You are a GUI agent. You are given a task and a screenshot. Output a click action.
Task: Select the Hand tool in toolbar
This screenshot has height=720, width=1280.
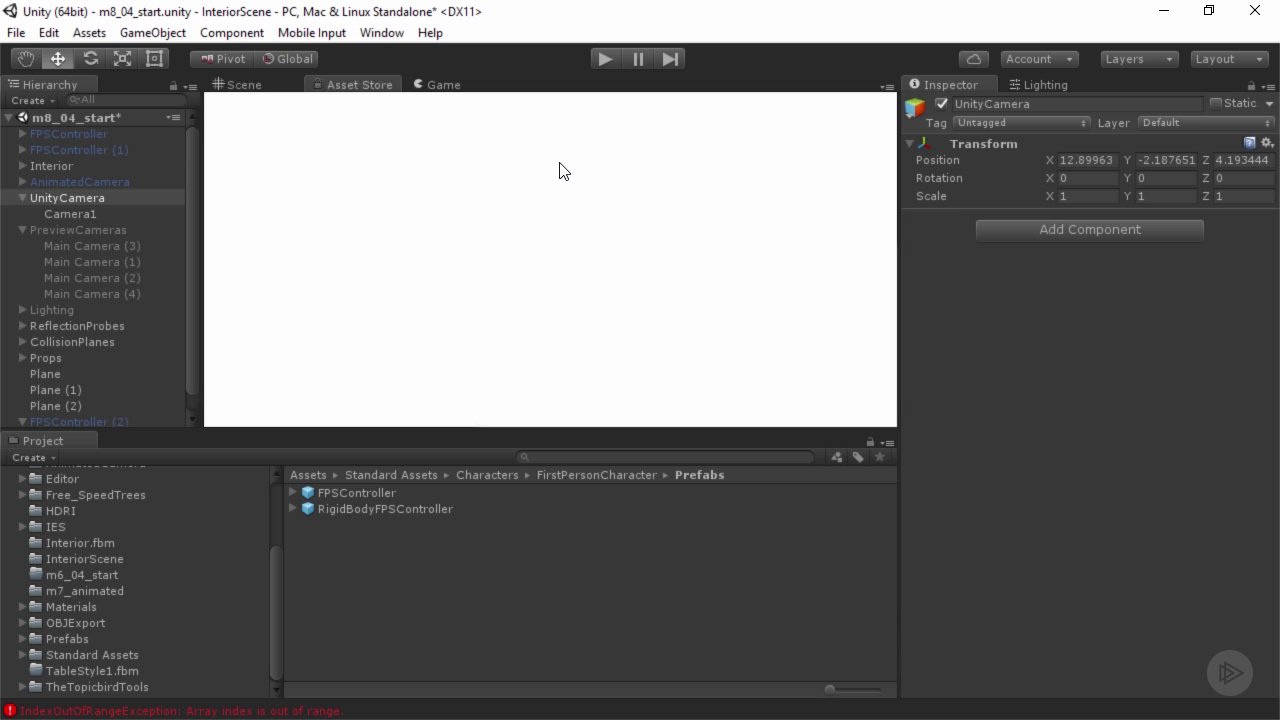tap(25, 59)
